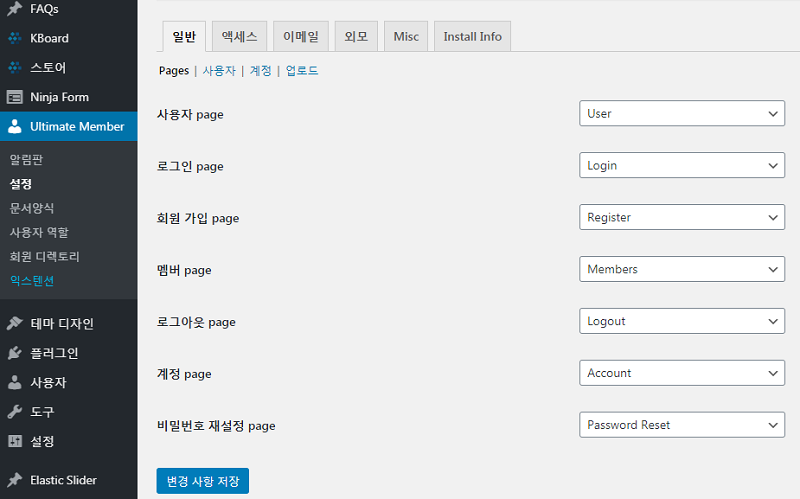The width and height of the screenshot is (800, 499).
Task: Switch to the 액세스 tab
Action: point(239,36)
